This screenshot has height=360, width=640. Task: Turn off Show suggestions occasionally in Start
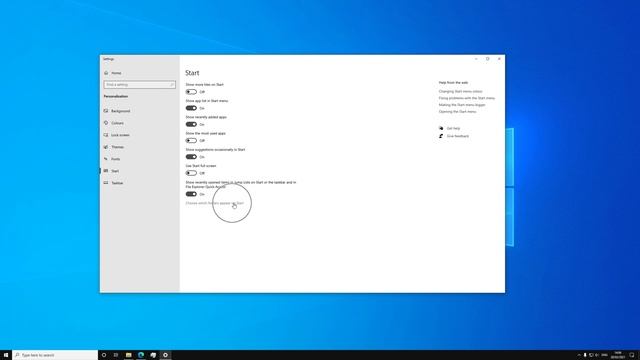click(191, 157)
